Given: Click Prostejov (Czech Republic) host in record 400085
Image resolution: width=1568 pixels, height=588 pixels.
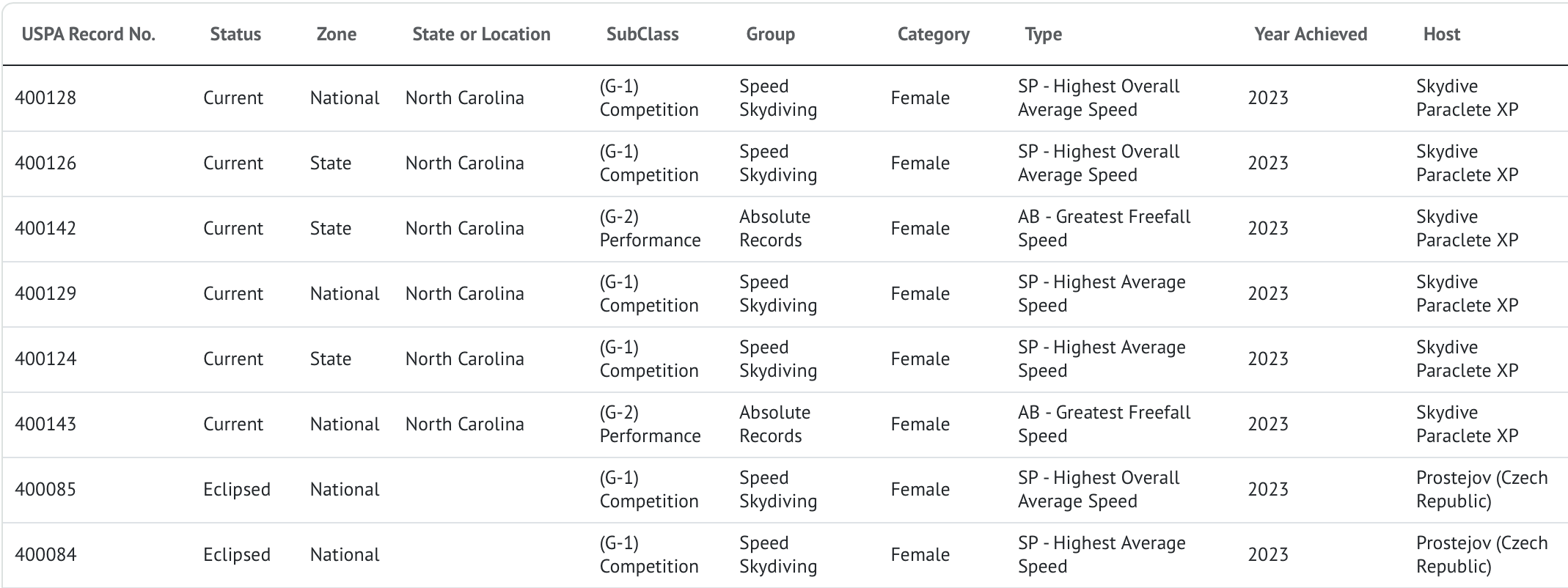Looking at the screenshot, I should [x=1481, y=490].
